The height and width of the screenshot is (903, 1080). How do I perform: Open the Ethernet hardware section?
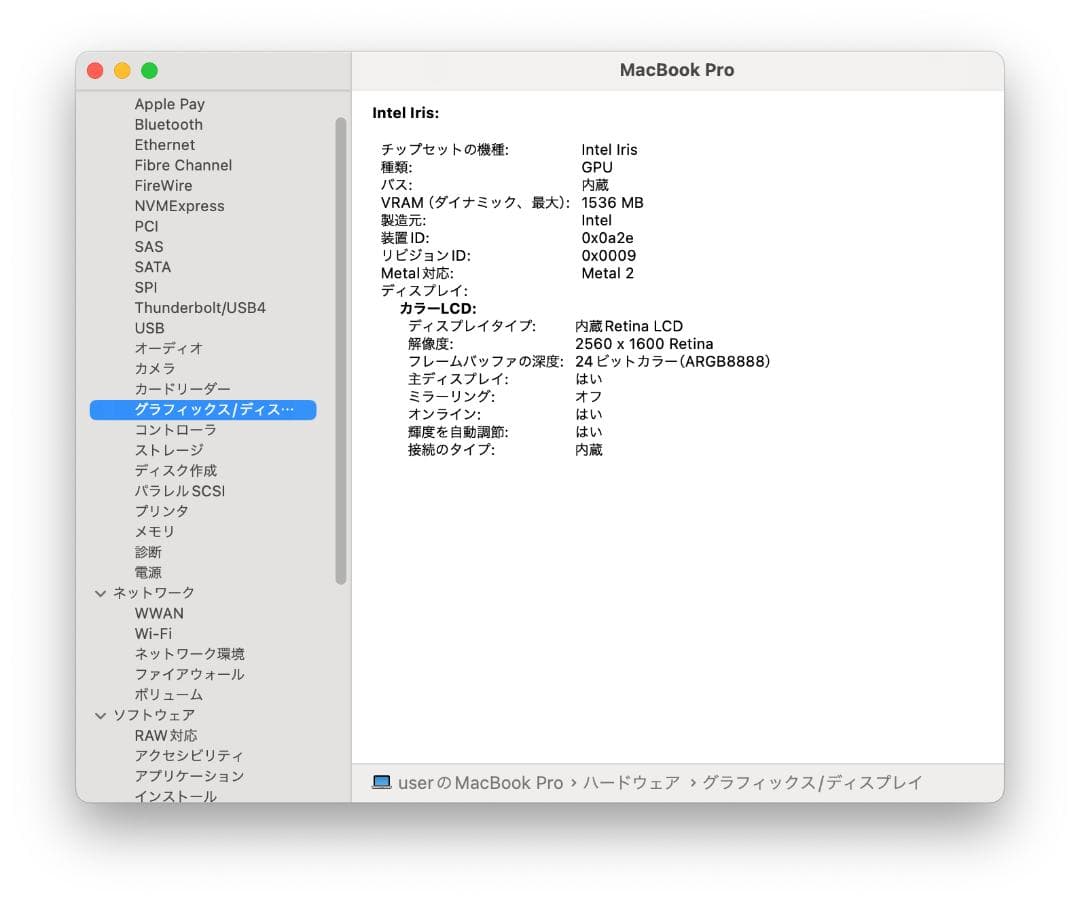pyautogui.click(x=165, y=145)
